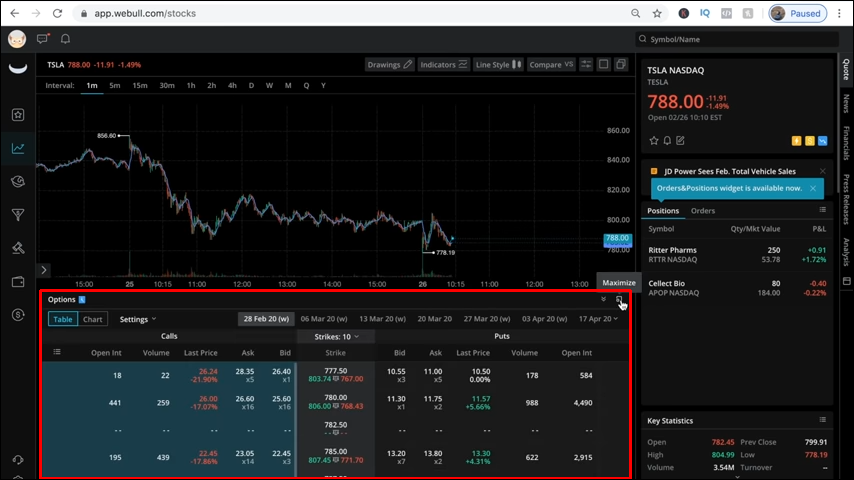Dismiss the JD Power news banner
This screenshot has height=480, width=854.
[x=822, y=171]
